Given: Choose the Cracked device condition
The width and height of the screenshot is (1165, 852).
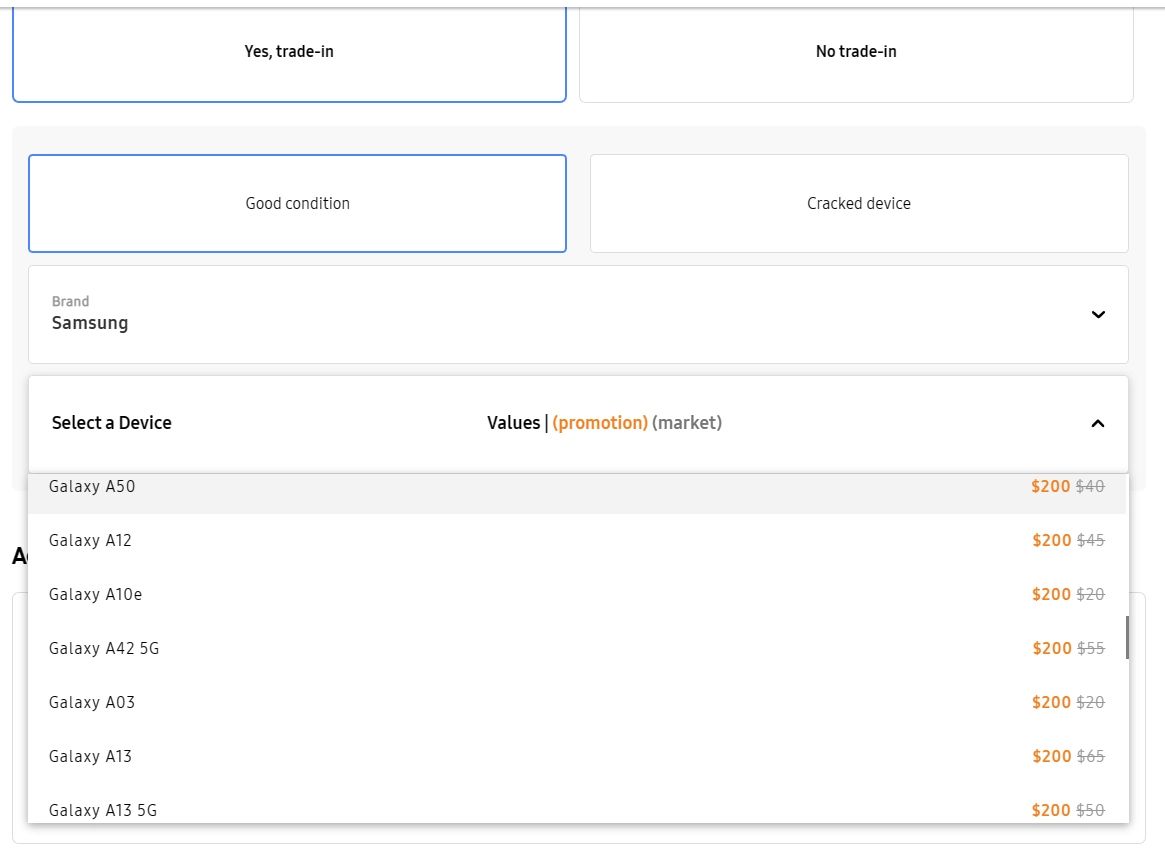Looking at the screenshot, I should [x=859, y=204].
